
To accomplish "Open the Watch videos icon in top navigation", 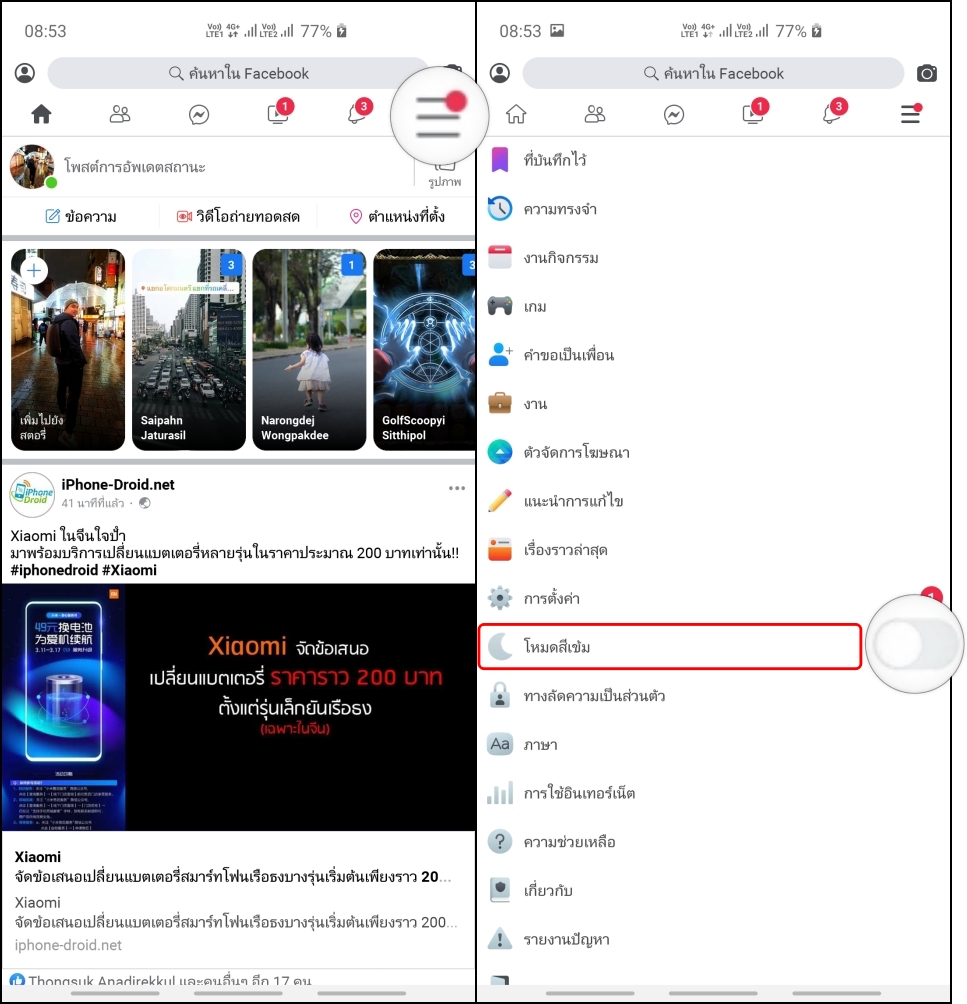I will coord(278,114).
